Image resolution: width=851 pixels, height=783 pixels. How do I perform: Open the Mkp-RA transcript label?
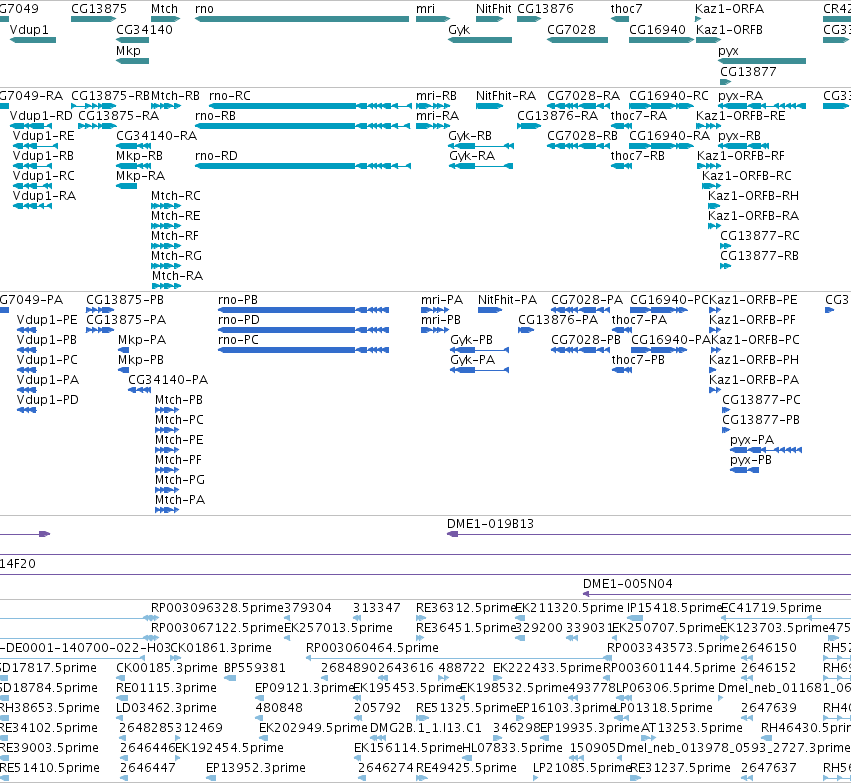click(141, 176)
